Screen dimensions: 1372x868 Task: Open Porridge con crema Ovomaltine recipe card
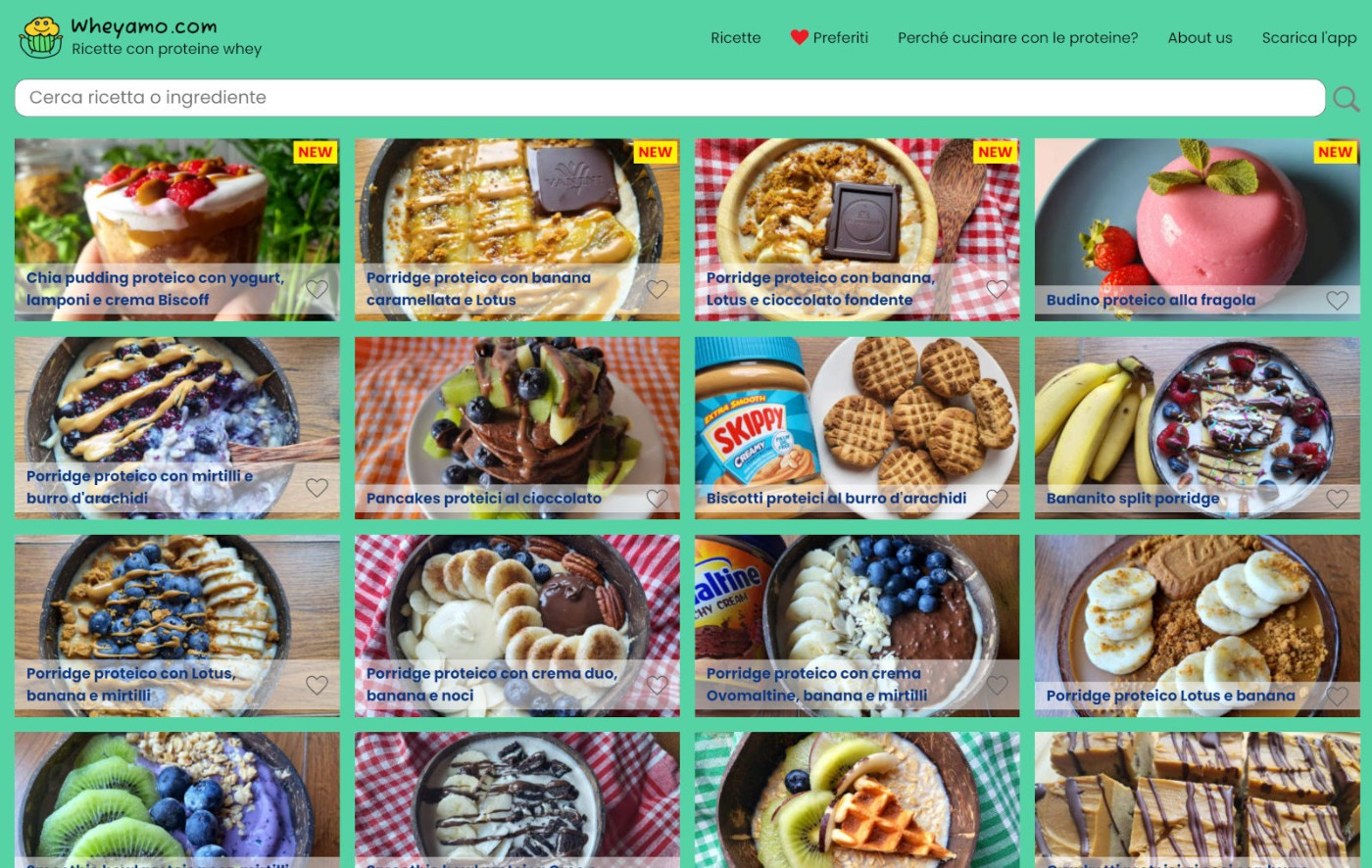point(857,625)
